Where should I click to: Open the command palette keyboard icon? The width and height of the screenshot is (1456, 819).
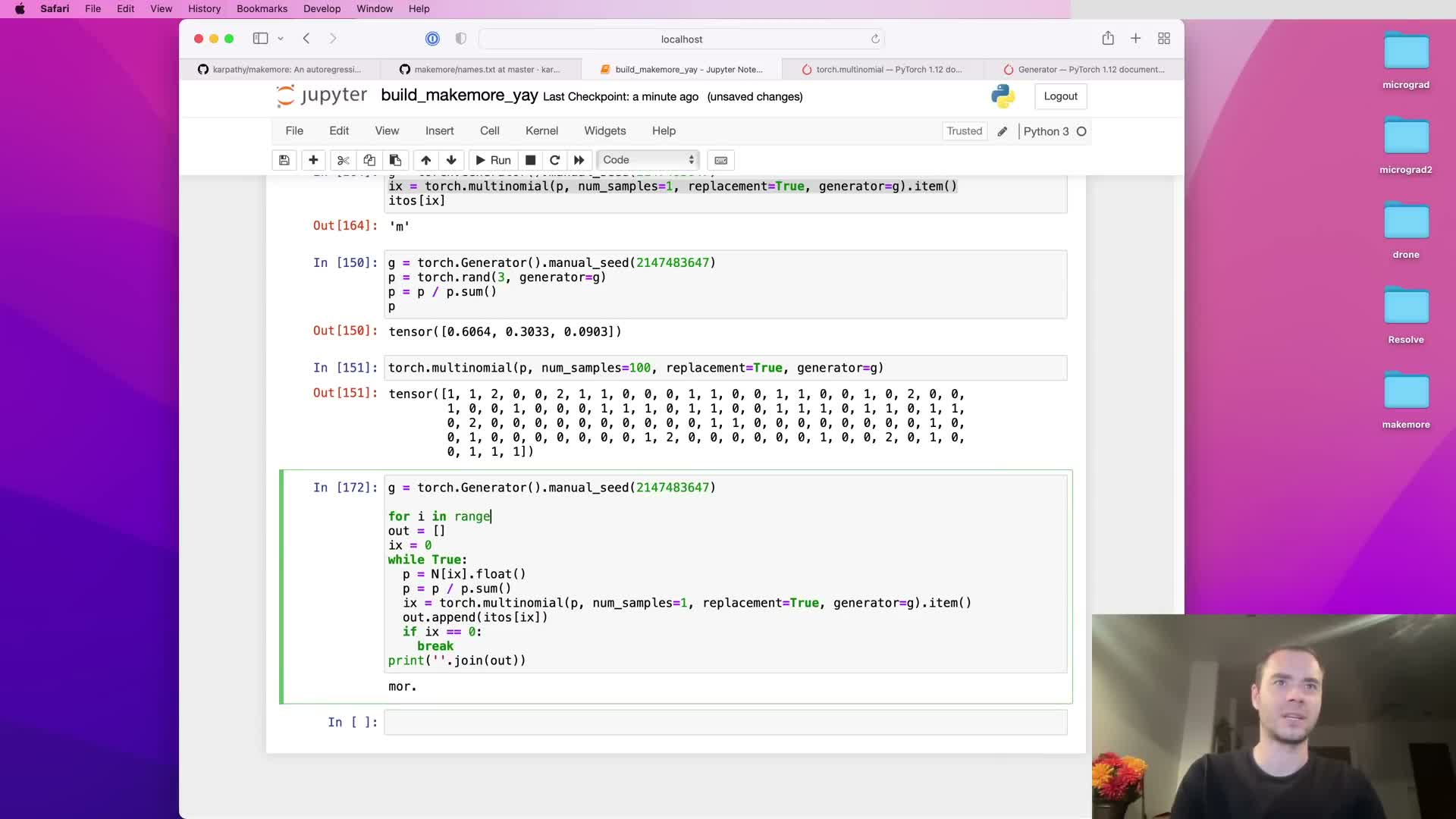coord(721,160)
